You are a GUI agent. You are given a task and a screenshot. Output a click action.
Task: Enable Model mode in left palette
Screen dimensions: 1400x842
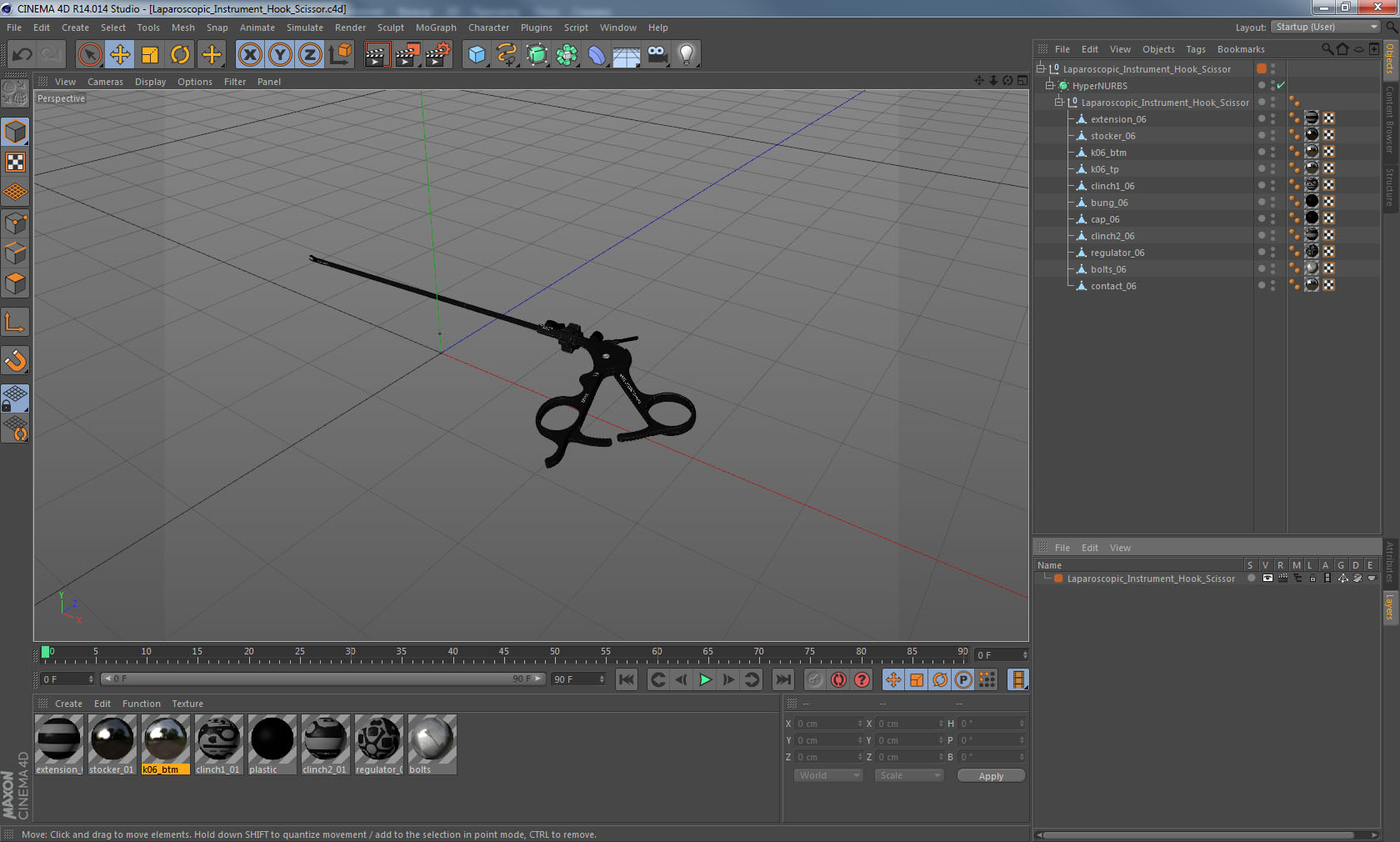pos(15,132)
